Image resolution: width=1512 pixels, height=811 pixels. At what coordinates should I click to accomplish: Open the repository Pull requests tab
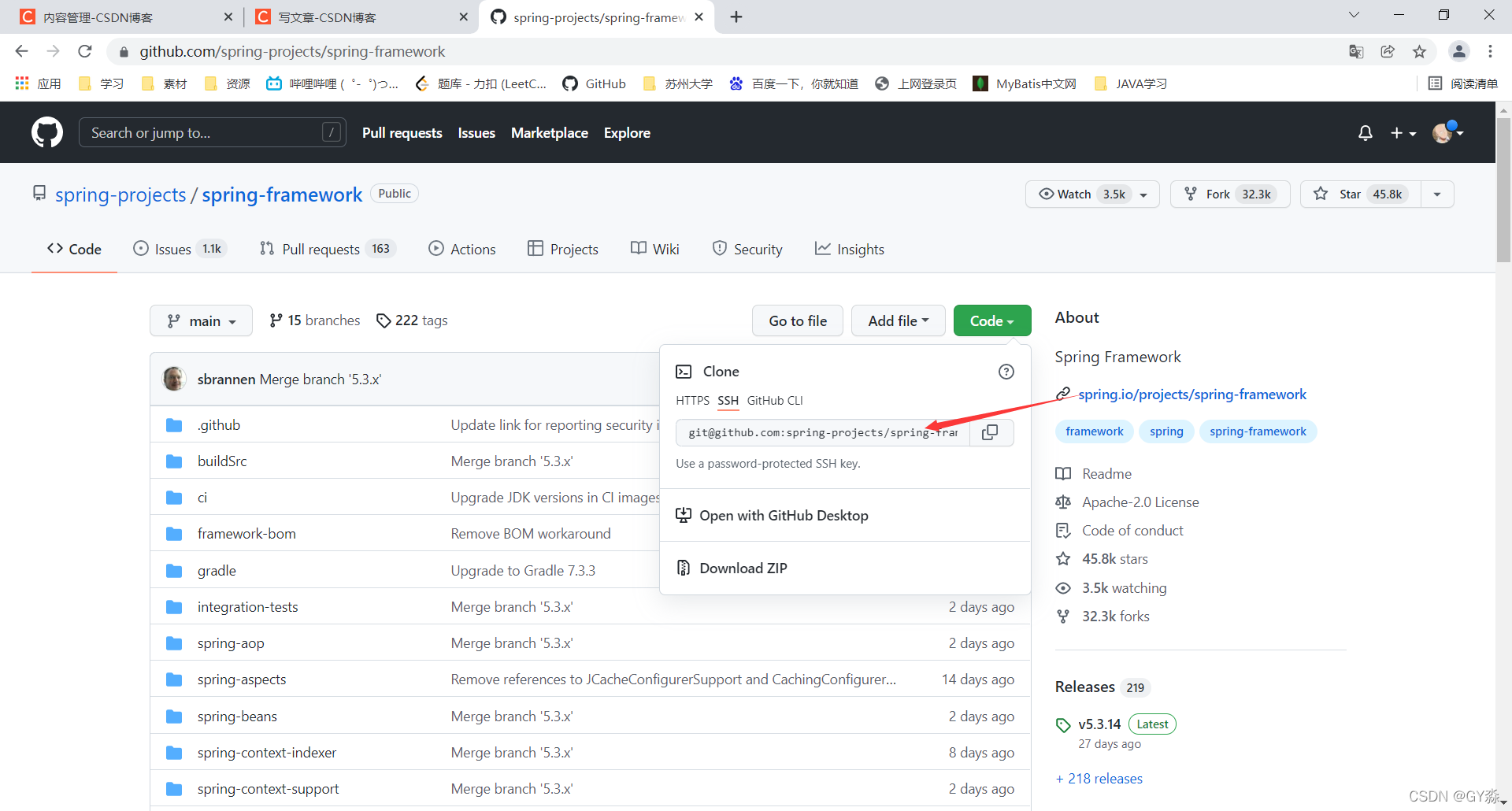coord(327,249)
